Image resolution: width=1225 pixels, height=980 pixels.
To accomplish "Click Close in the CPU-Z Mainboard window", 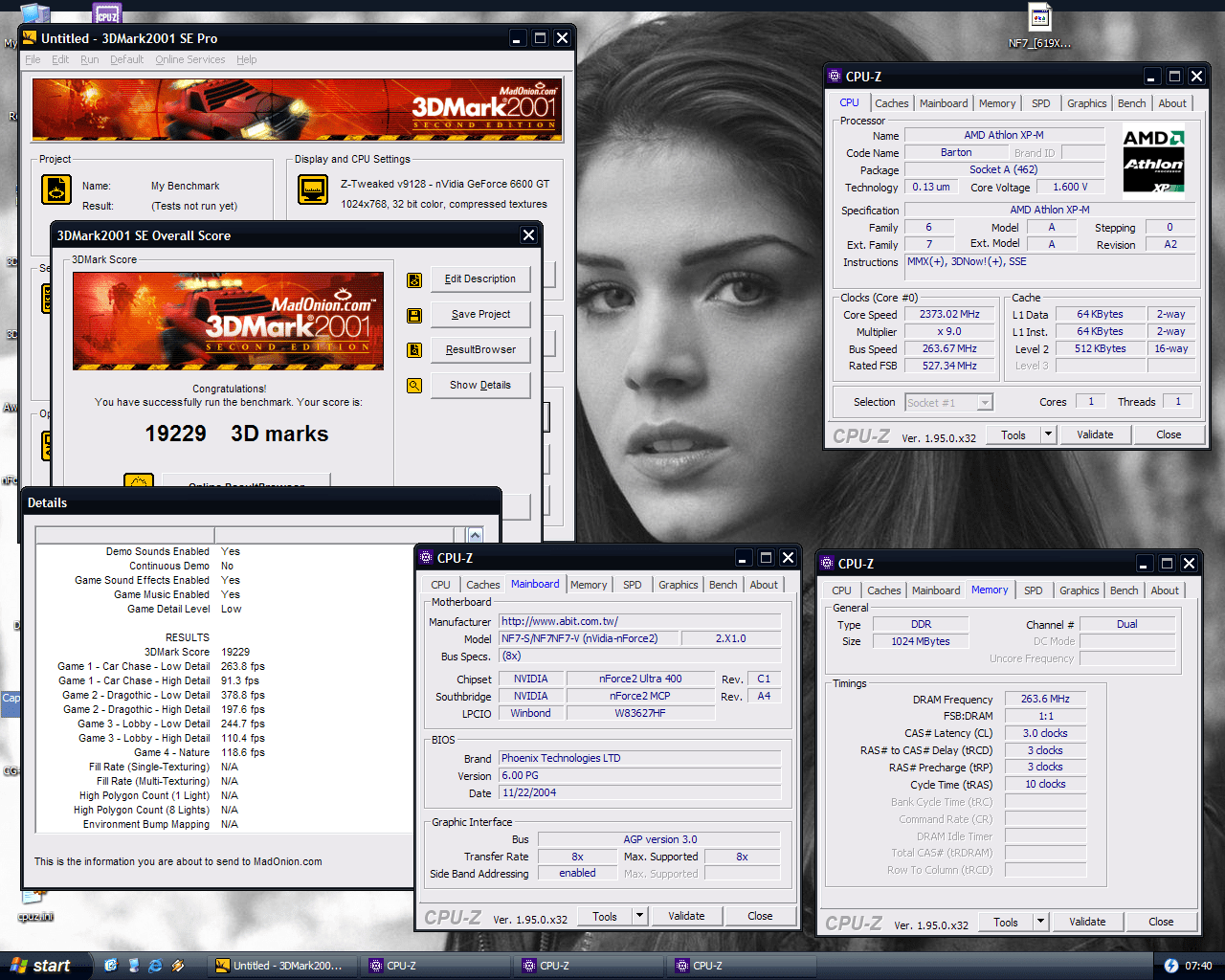I will click(760, 916).
